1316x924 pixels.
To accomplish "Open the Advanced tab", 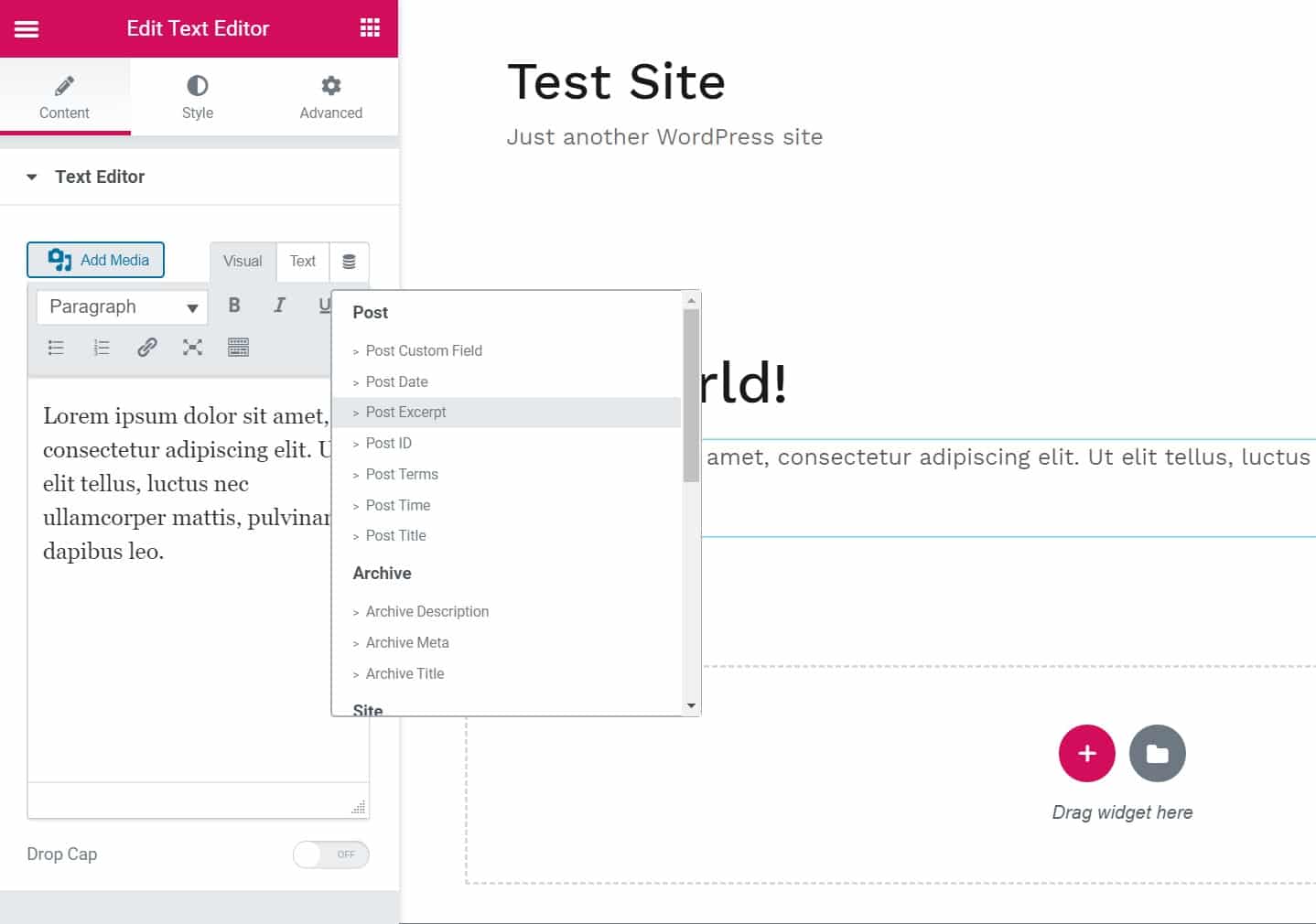I will [330, 97].
